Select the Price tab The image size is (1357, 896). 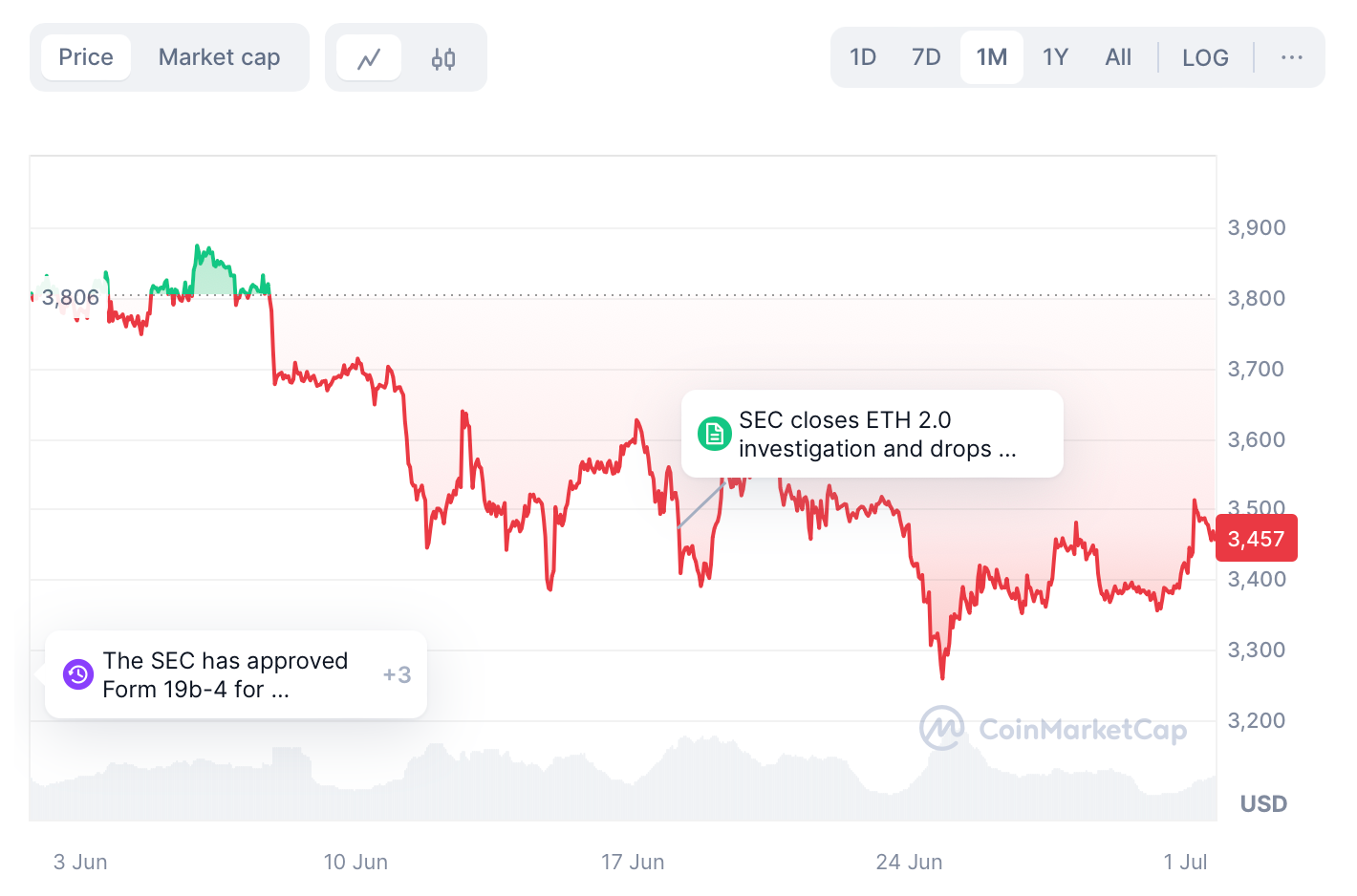[85, 56]
